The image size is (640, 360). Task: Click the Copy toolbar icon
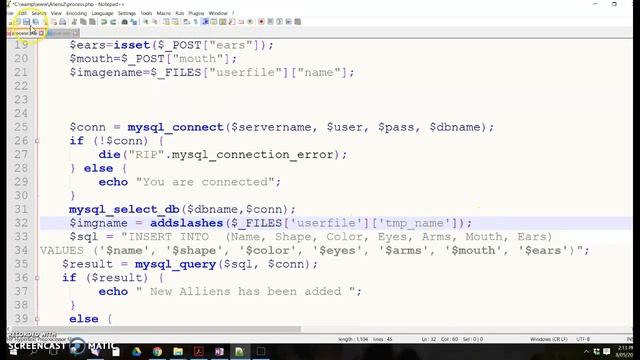point(83,22)
